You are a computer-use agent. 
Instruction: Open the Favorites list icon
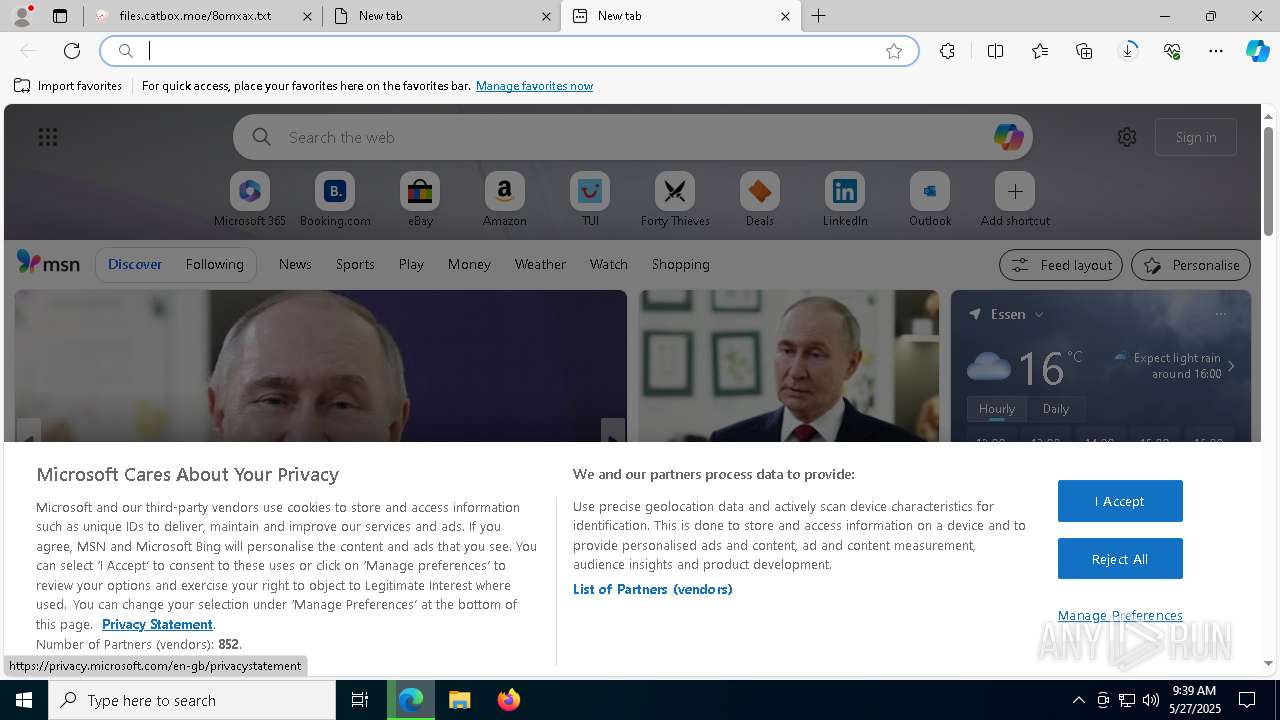click(1040, 51)
